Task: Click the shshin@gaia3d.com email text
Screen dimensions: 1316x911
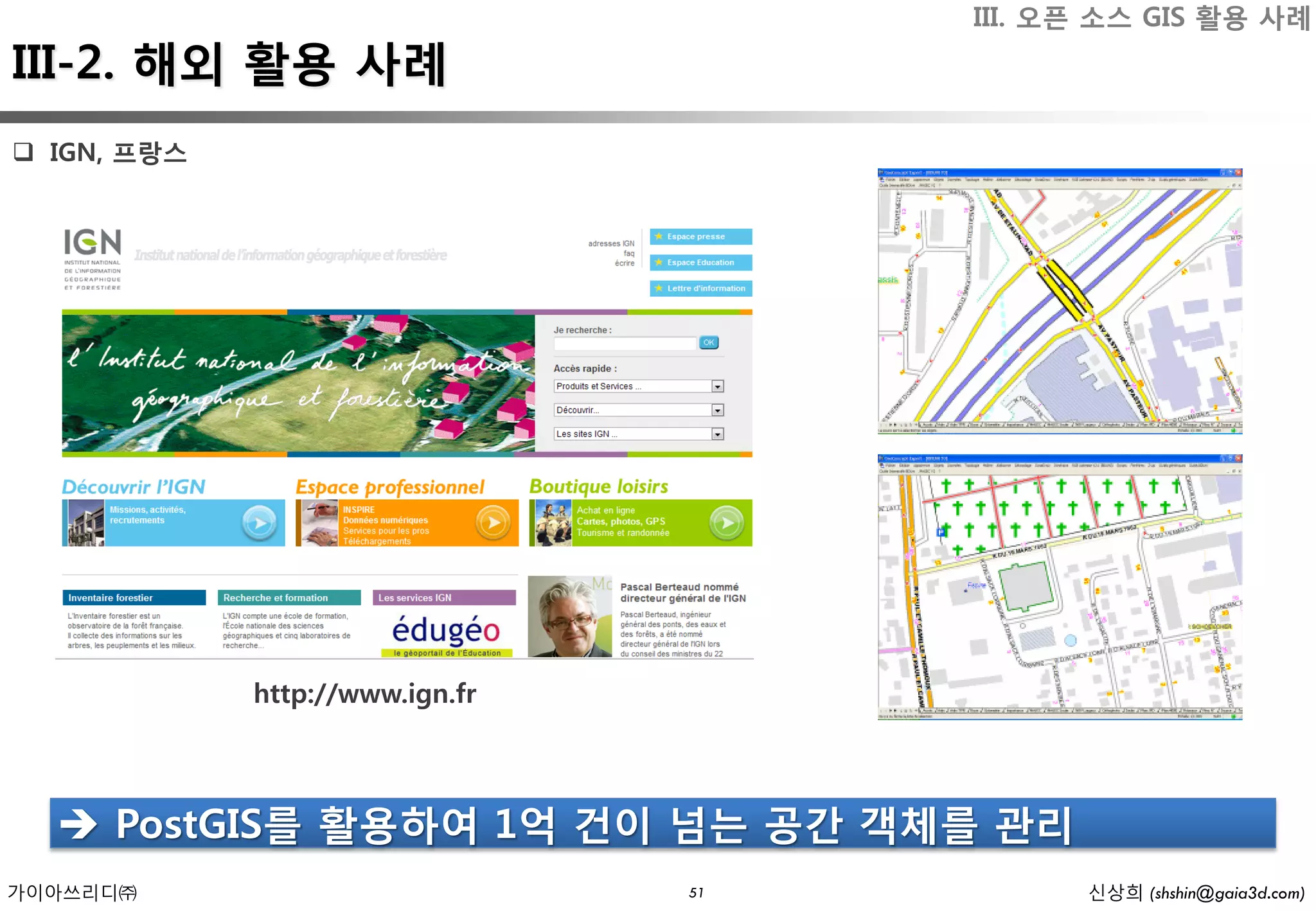Action: coord(1227,893)
